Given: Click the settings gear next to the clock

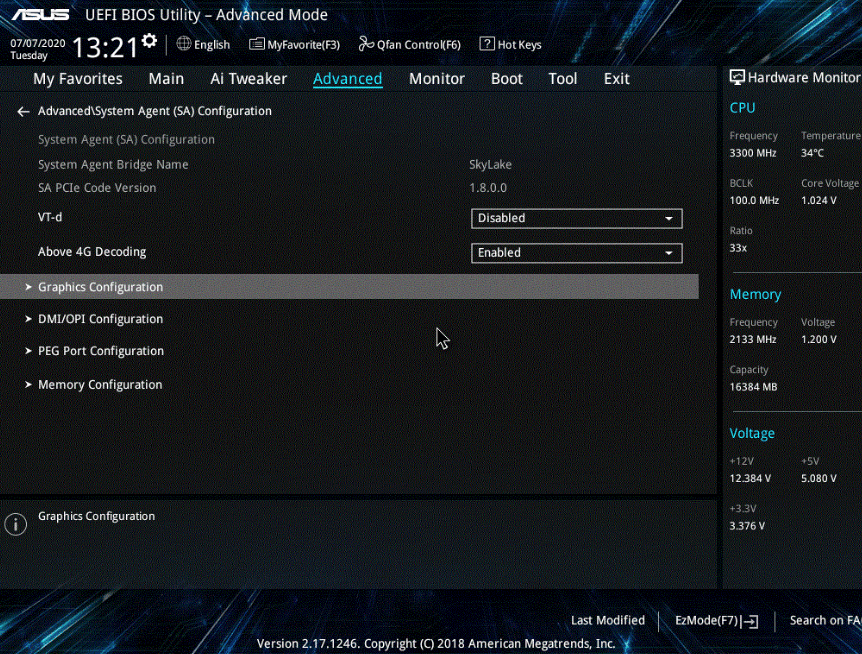Looking at the screenshot, I should pos(149,41).
